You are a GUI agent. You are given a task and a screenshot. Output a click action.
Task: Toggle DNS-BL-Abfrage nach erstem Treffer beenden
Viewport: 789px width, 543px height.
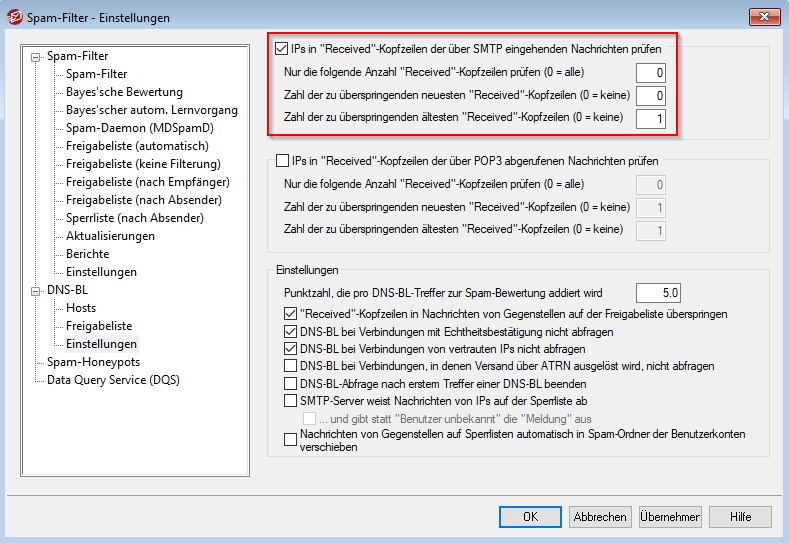[x=291, y=385]
